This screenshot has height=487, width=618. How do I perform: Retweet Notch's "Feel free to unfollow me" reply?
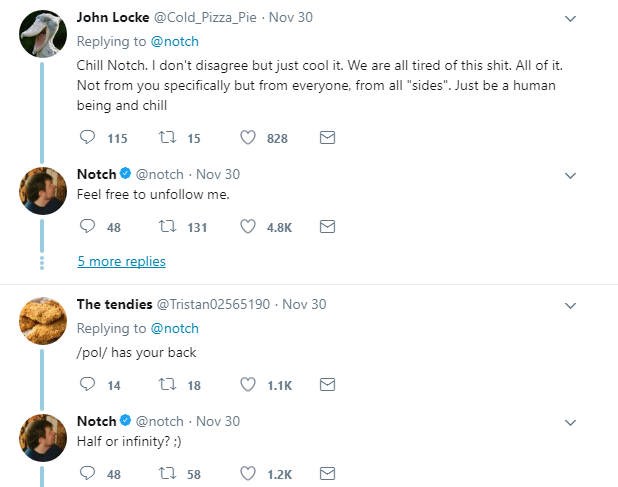pyautogui.click(x=168, y=227)
